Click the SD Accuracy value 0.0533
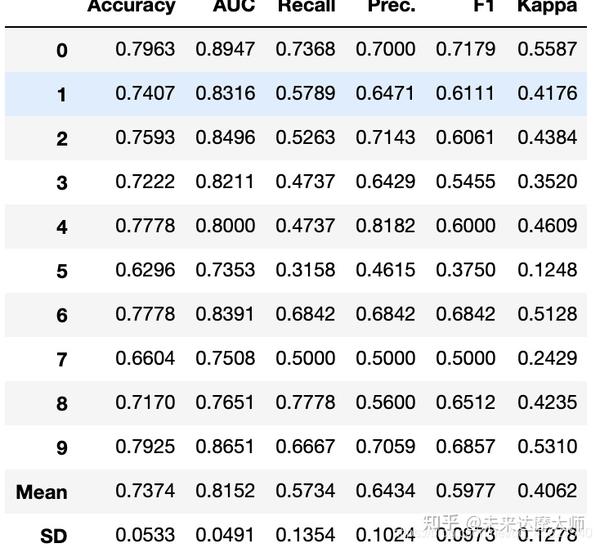The width and height of the screenshot is (600, 548). (145, 535)
